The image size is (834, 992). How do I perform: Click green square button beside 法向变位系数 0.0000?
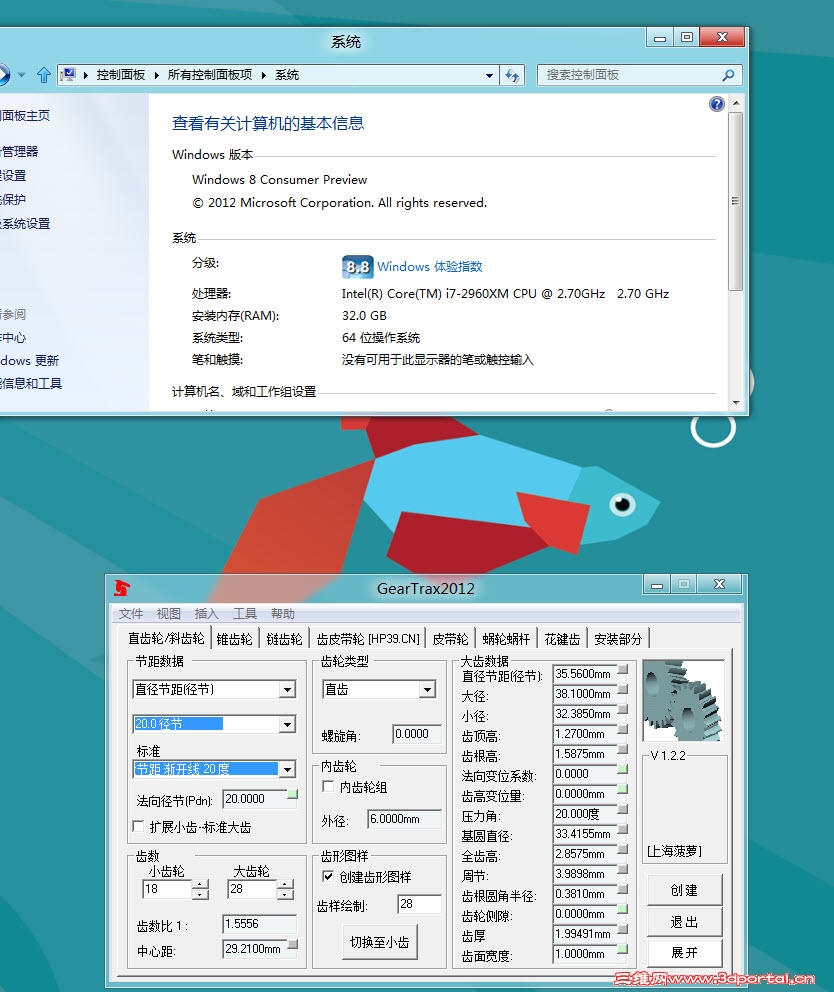coord(623,769)
